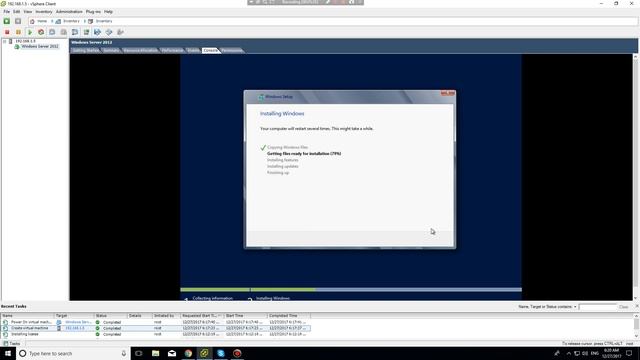640x360 pixels.
Task: Select the Create virtual machine task row
Action: click(155, 328)
